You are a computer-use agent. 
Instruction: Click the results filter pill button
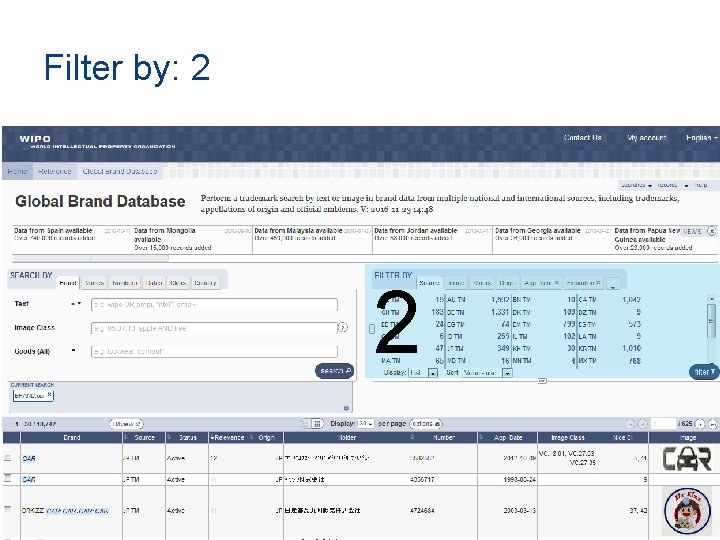click(126, 424)
